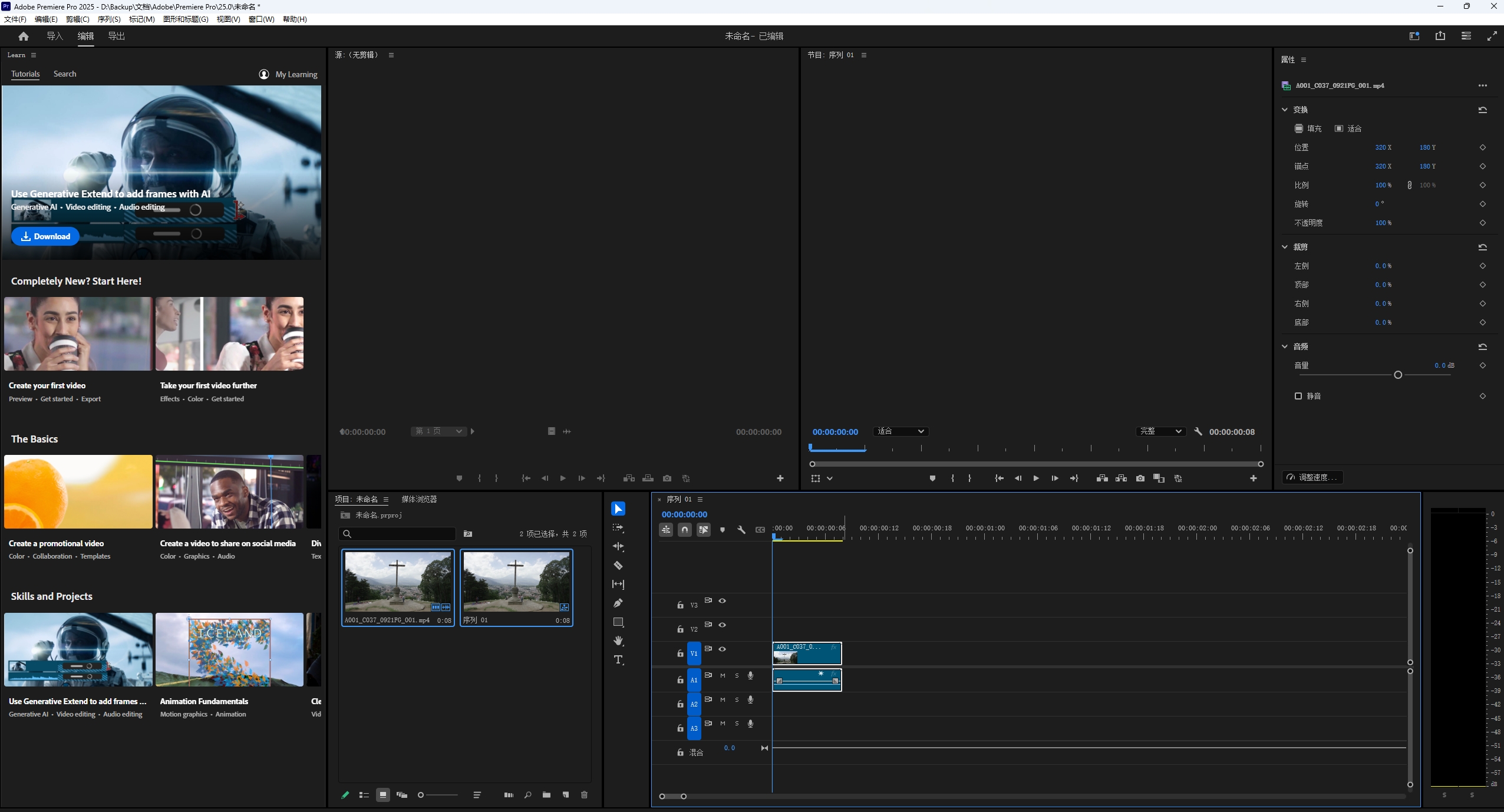The width and height of the screenshot is (1504, 812).
Task: Click the Download tutorial button
Action: point(45,236)
